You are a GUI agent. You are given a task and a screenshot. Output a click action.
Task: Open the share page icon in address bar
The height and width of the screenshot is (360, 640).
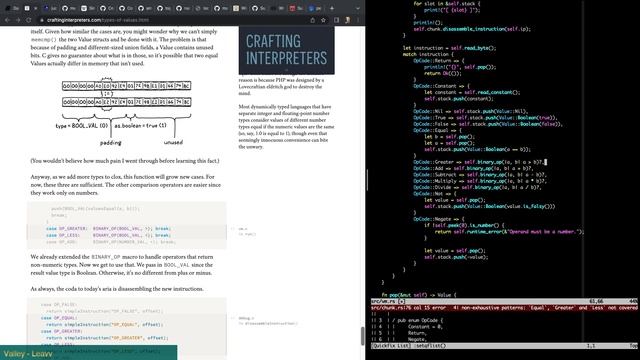313,20
